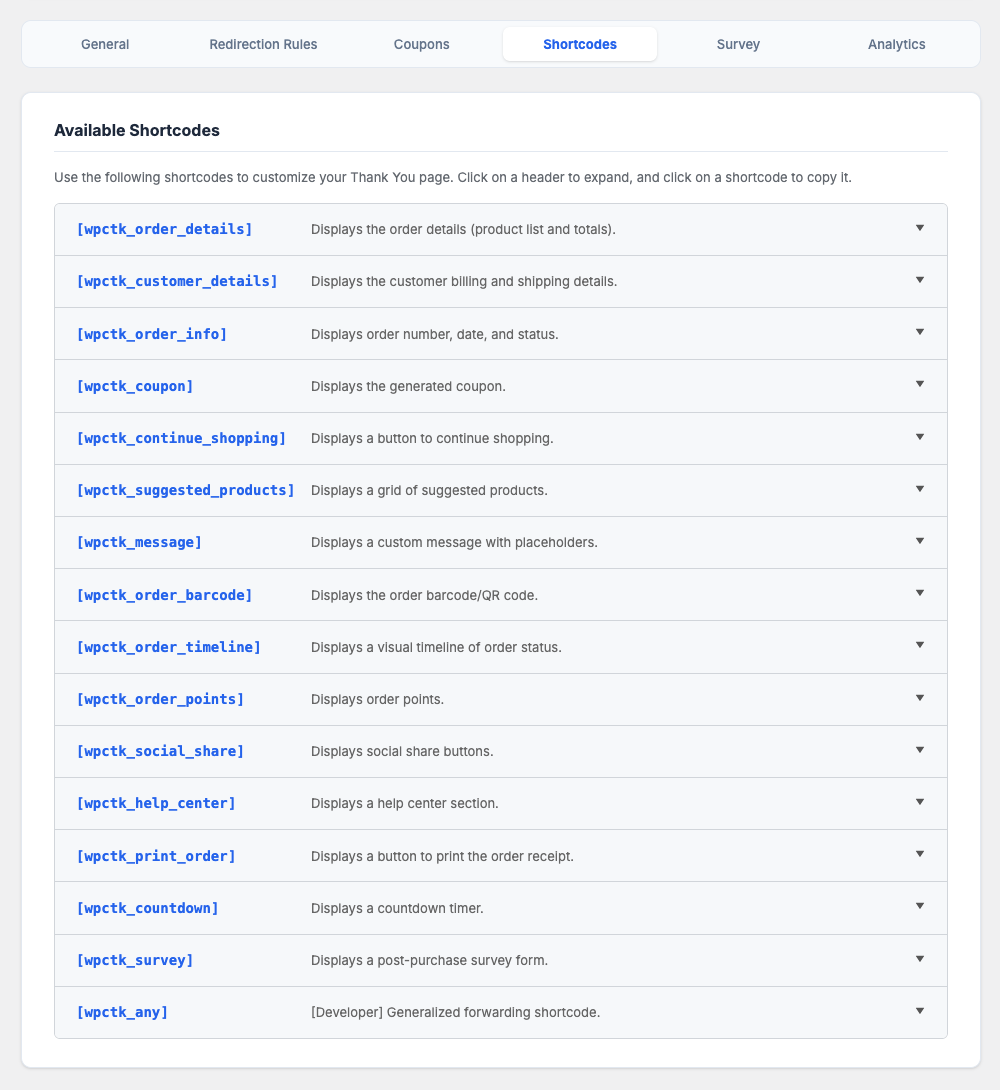
Task: Copy the [wpctk_suggested_products] shortcode
Action: pos(185,490)
